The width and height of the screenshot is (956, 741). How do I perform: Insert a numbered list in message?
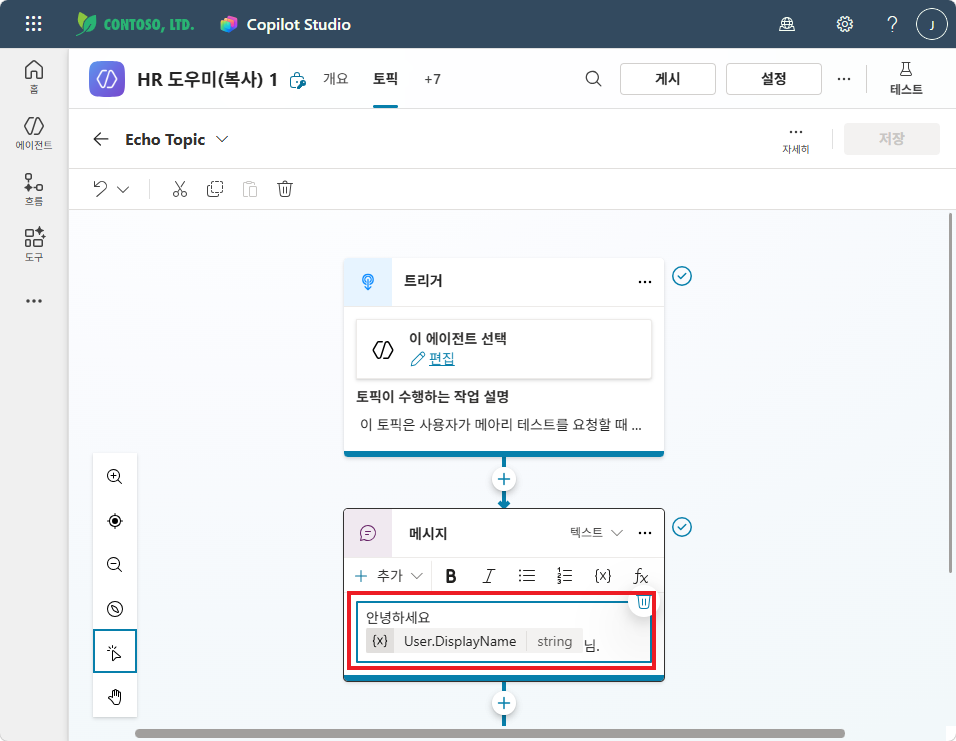[x=565, y=576]
